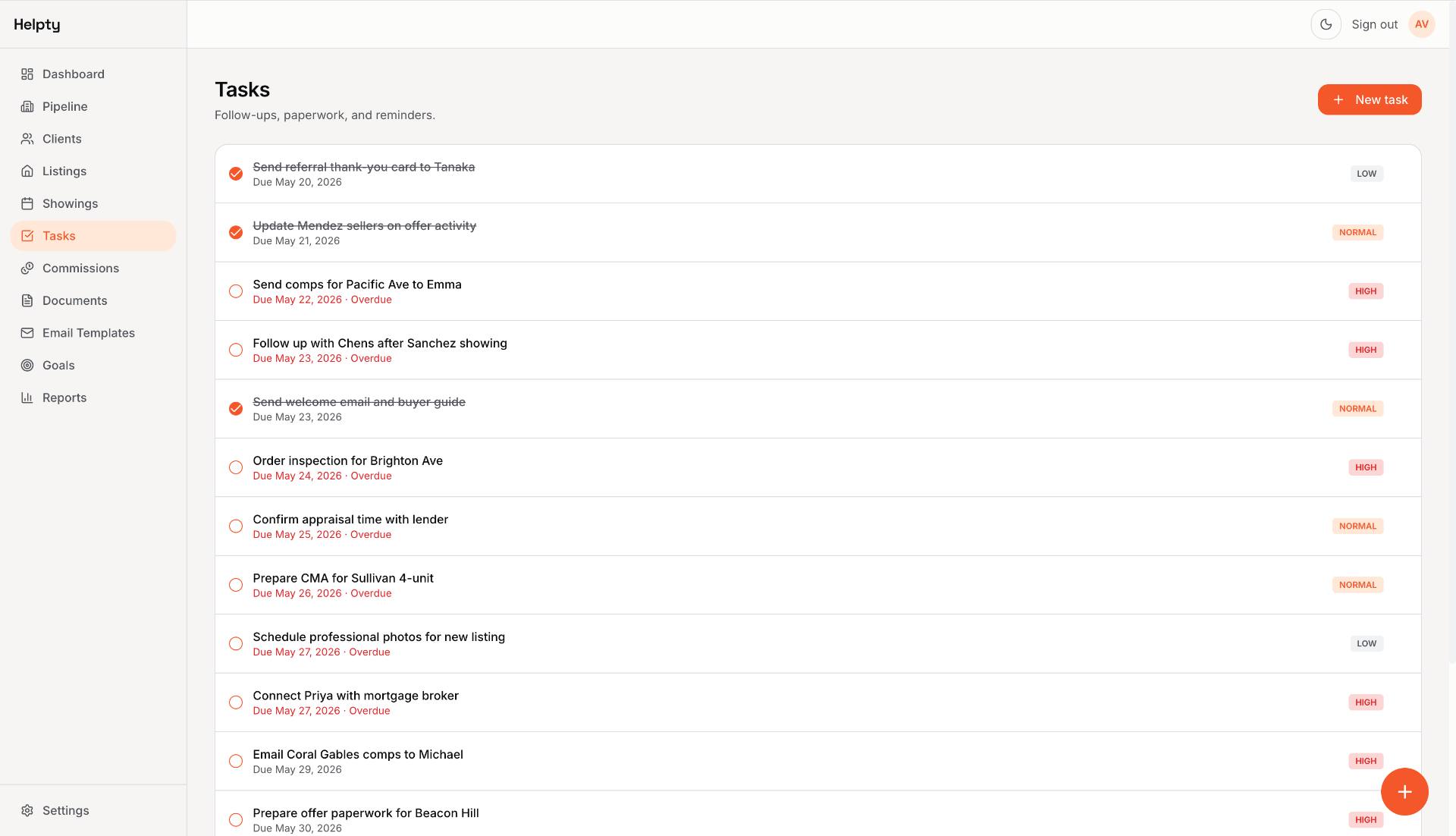Go to the Goals page

[x=93, y=365]
